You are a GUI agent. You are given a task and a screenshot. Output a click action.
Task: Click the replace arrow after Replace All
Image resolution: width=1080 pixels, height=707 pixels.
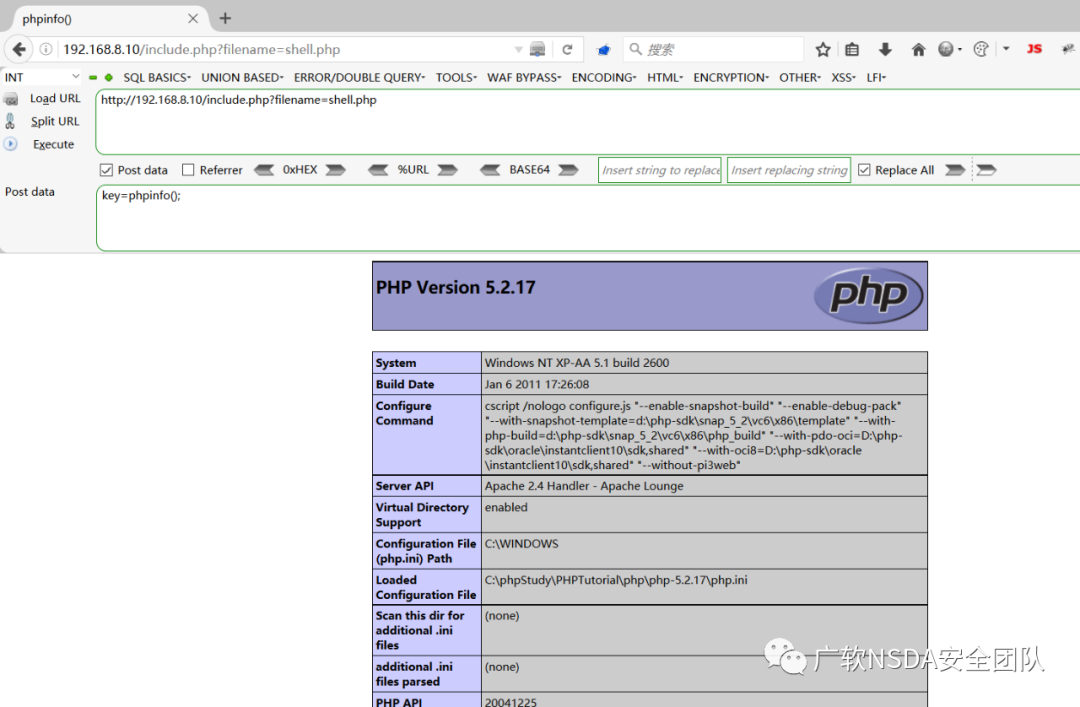coord(955,170)
